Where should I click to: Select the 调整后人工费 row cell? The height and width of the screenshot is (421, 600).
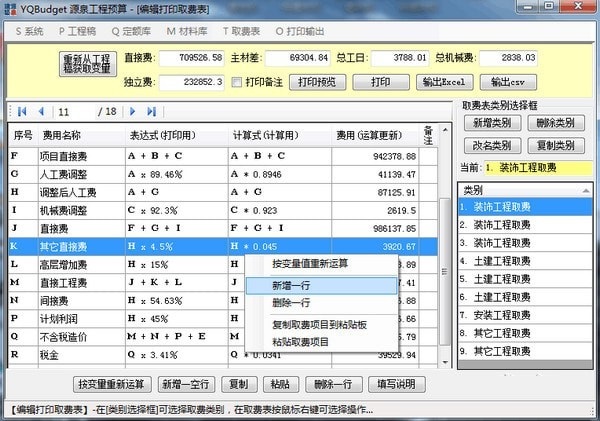[x=82, y=192]
